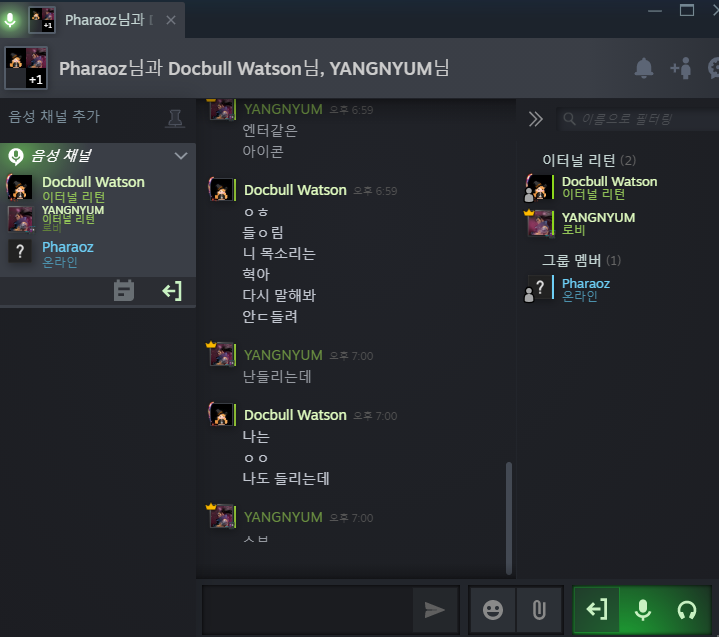This screenshot has height=637, width=719.
Task: Open voice channel notes icon in sidebar
Action: pos(124,291)
